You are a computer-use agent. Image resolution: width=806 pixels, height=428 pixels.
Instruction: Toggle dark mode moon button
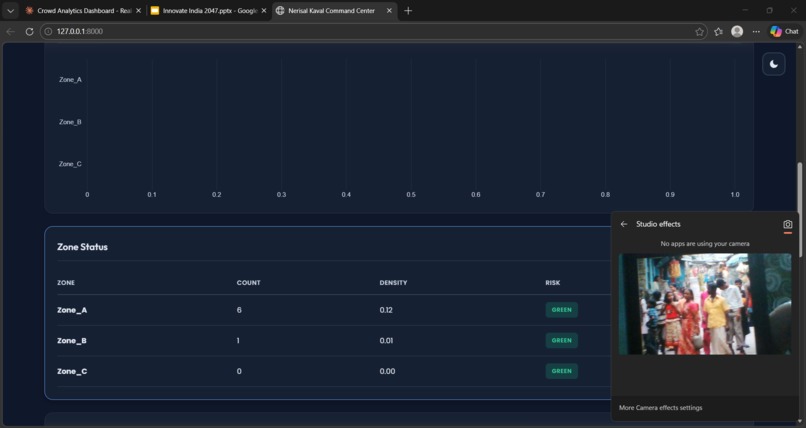[774, 64]
